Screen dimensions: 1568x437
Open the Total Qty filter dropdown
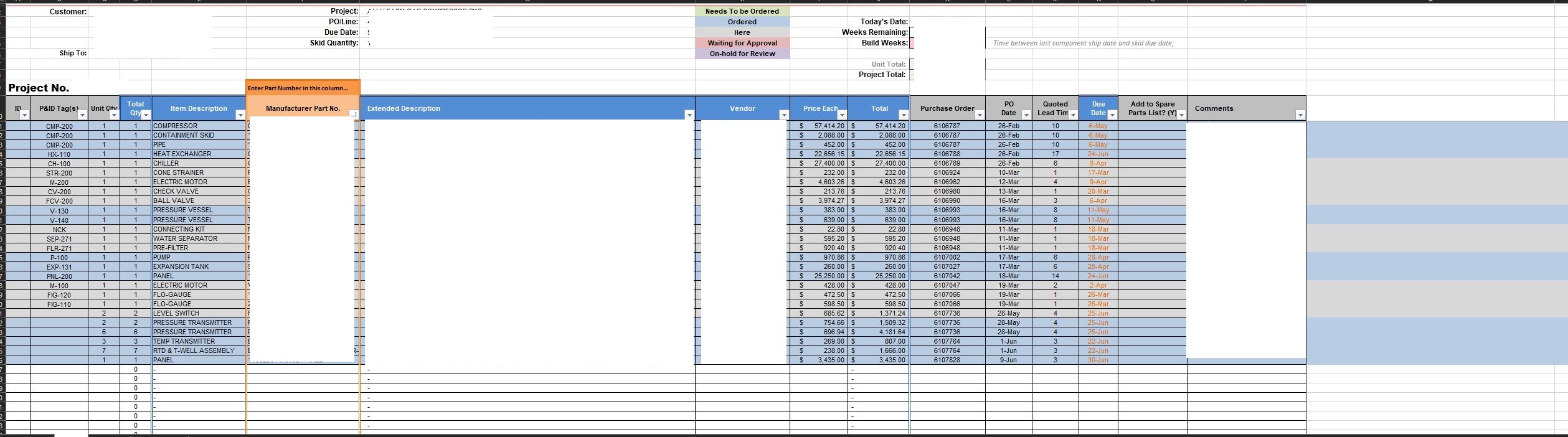point(146,115)
